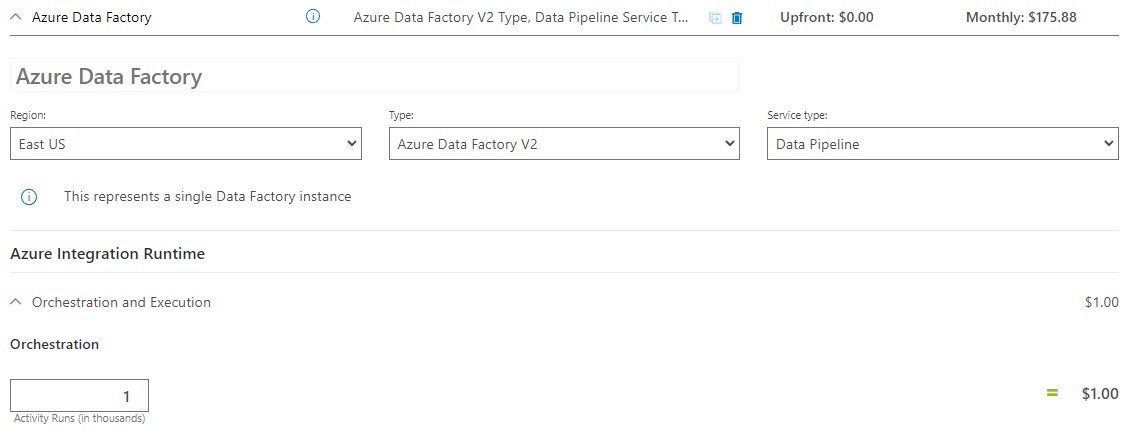This screenshot has width=1132, height=441.
Task: Clone the Azure Data Factory estimate item
Action: coord(715,18)
